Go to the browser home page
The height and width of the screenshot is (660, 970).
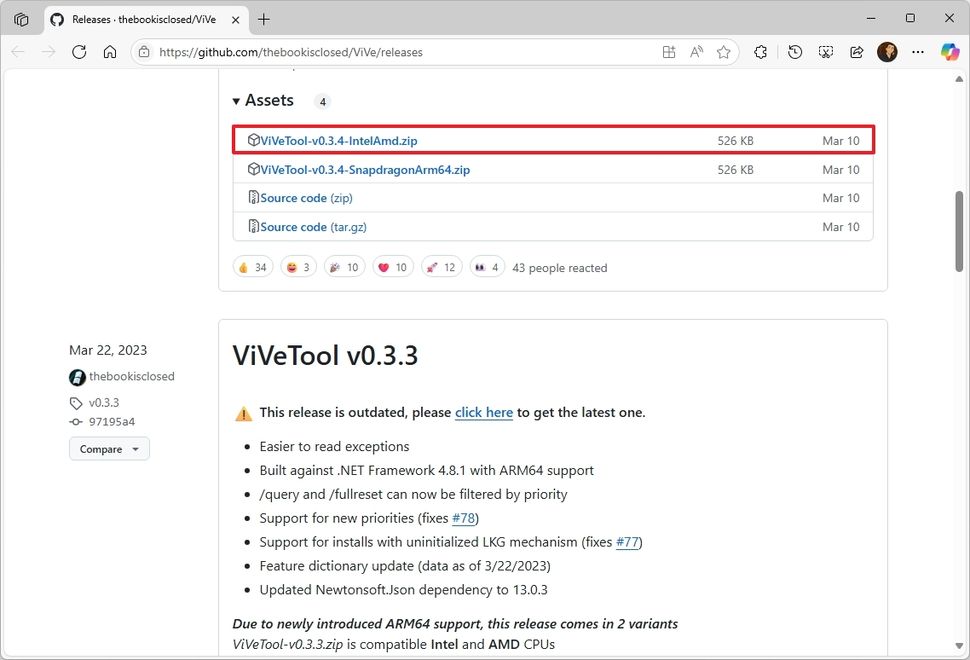pyautogui.click(x=110, y=52)
